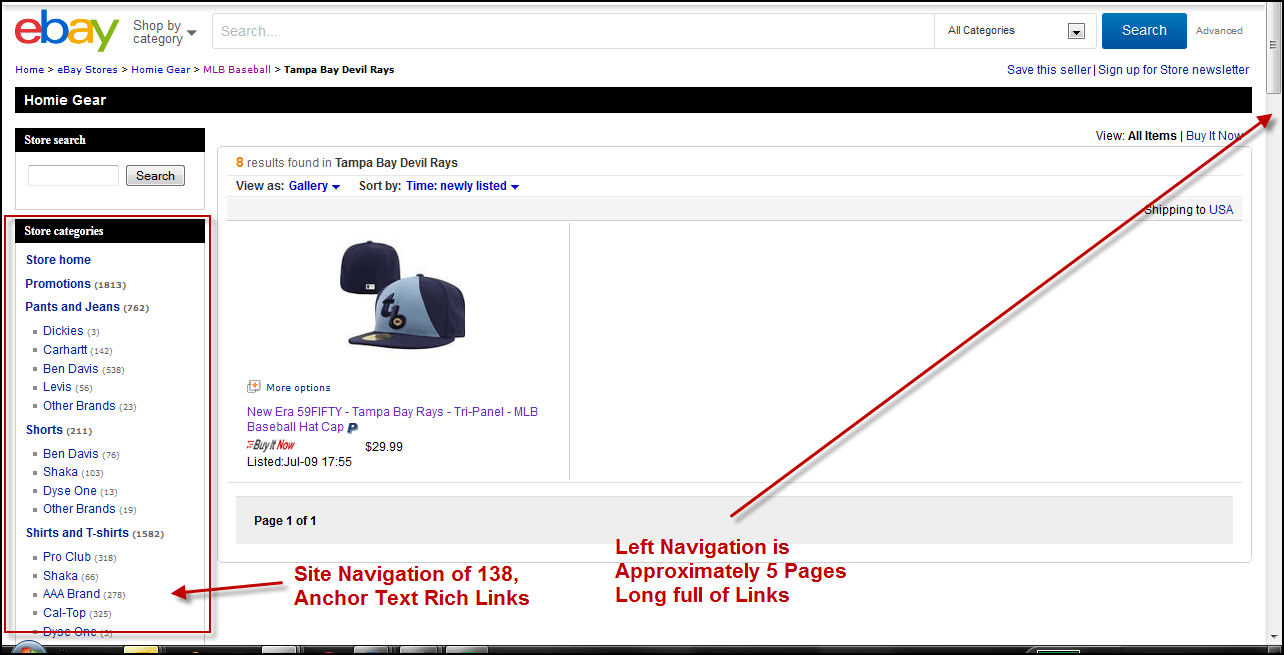Image resolution: width=1284 pixels, height=655 pixels.
Task: Switch view to Buy It Now
Action: point(1213,136)
